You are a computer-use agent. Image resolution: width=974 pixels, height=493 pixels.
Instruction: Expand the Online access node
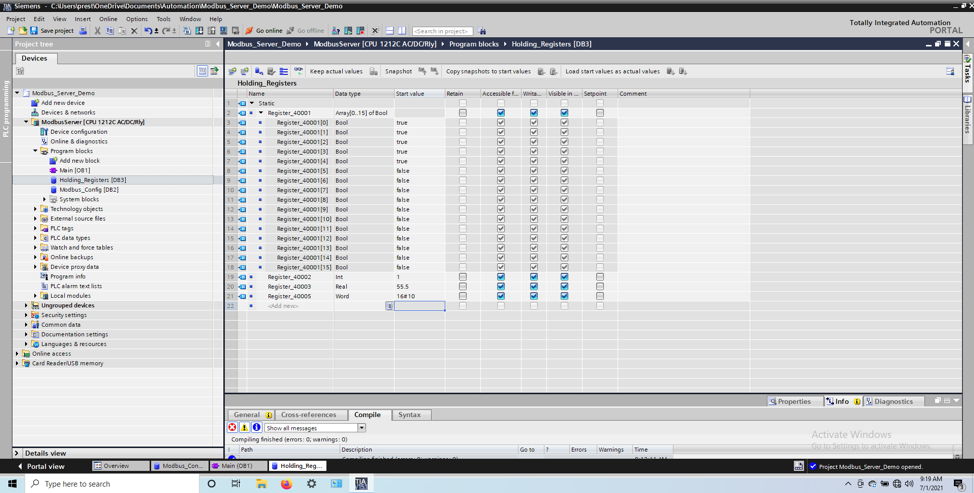pos(17,353)
